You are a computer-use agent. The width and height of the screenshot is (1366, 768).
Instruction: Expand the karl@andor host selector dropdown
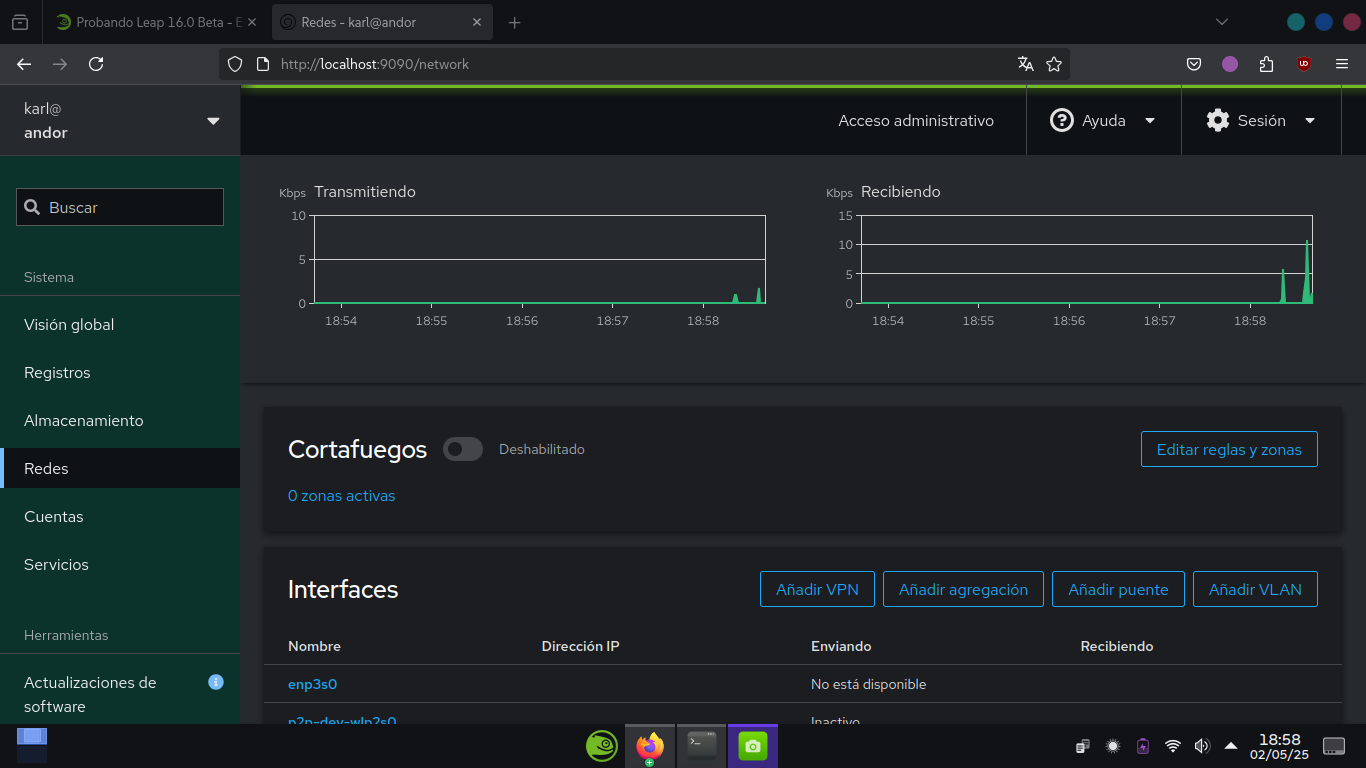212,121
